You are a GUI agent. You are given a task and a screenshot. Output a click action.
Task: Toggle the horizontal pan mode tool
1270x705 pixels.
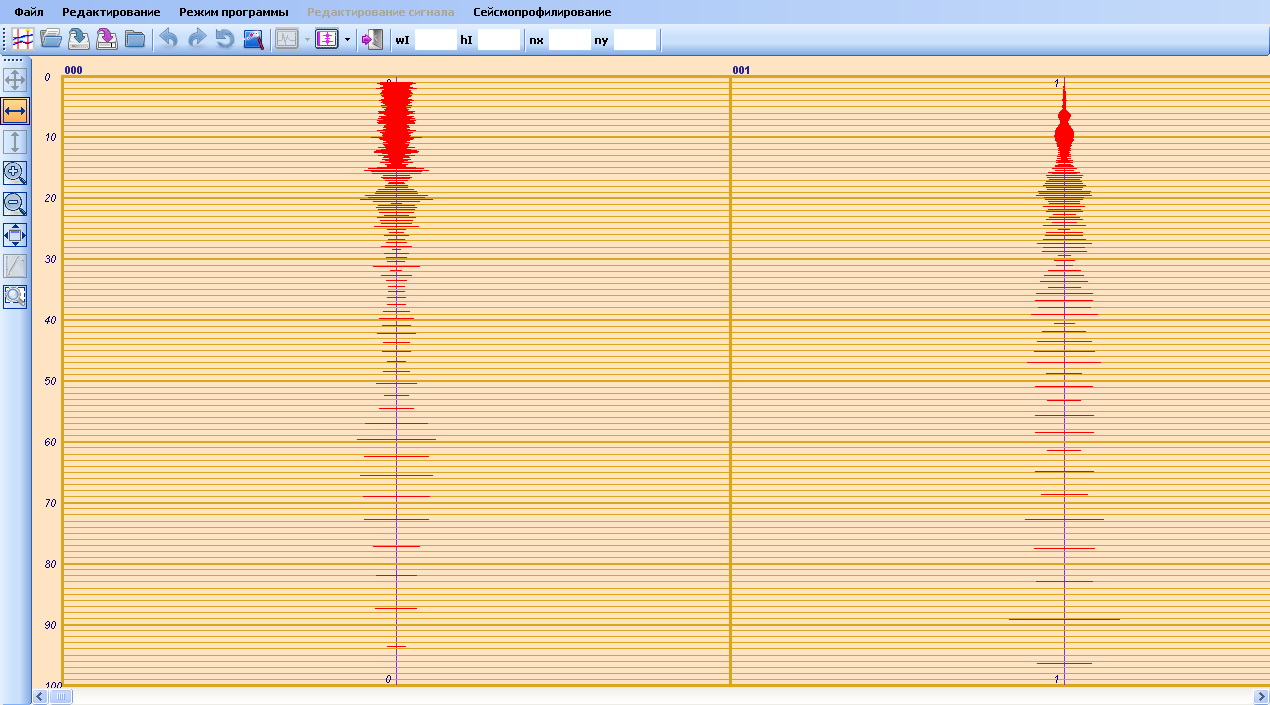tap(15, 110)
